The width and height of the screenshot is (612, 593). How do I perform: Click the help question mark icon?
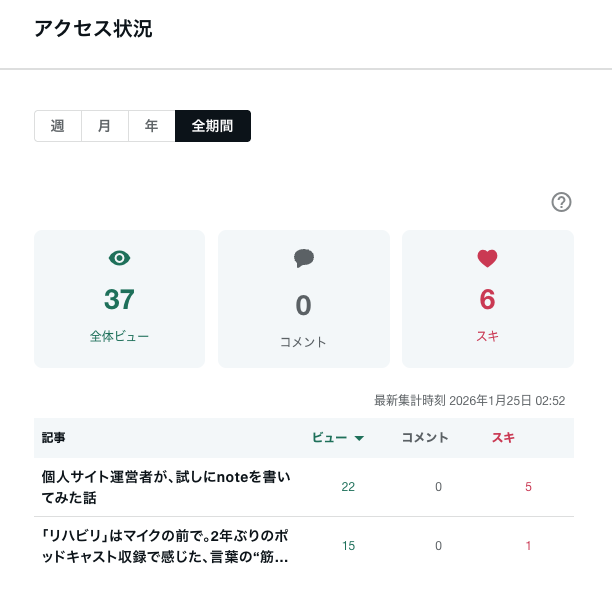tap(561, 202)
